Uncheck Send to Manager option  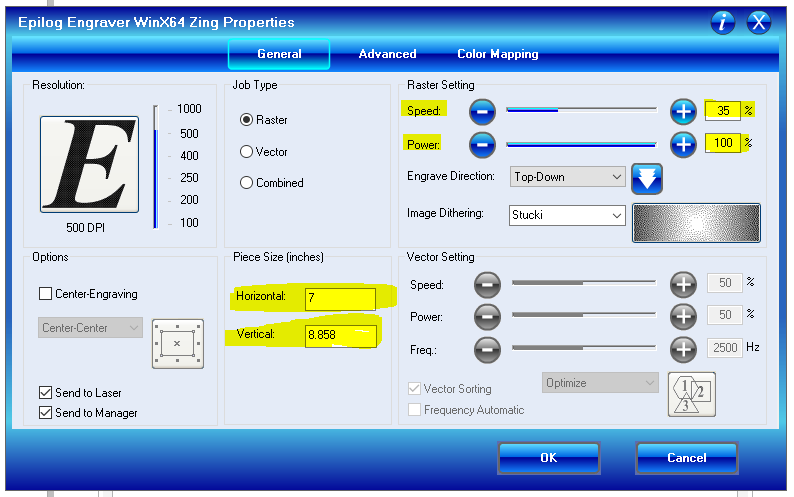coord(46,413)
